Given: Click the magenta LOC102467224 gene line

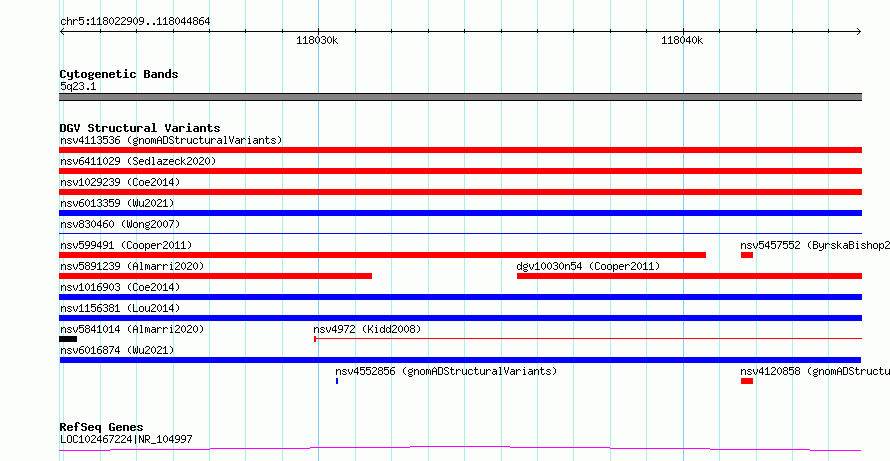Looking at the screenshot, I should (460, 449).
